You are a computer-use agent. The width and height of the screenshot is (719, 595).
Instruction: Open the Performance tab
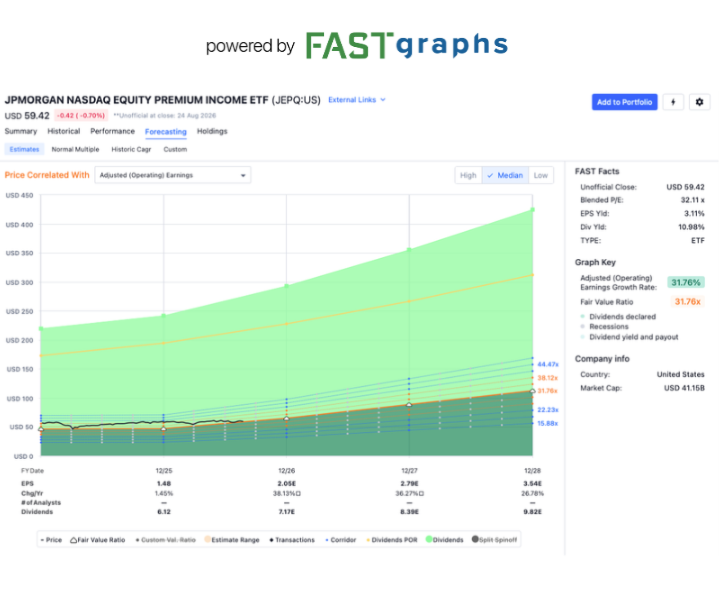112,131
